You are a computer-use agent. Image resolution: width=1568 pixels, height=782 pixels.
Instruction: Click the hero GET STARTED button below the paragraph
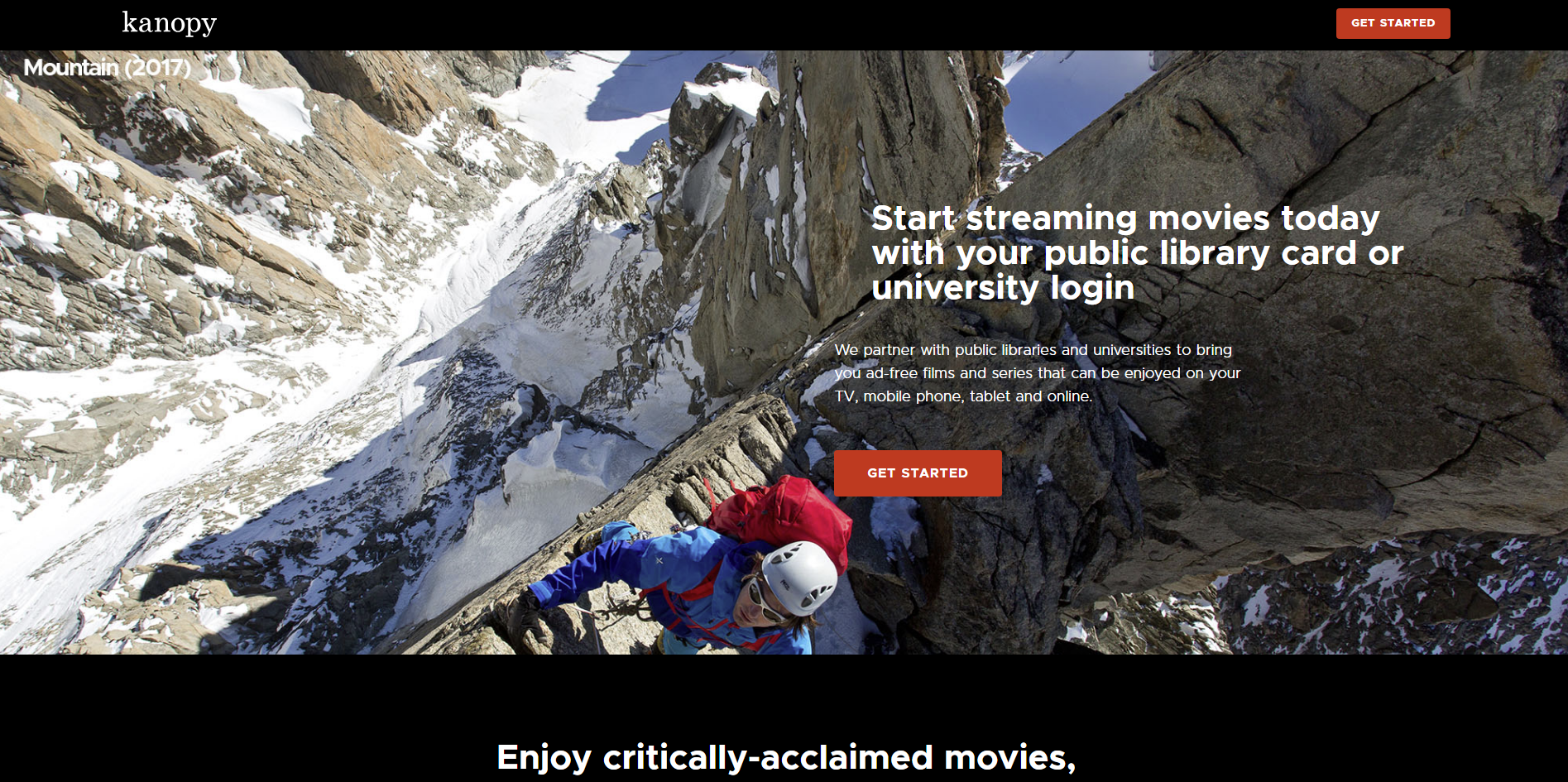(918, 473)
